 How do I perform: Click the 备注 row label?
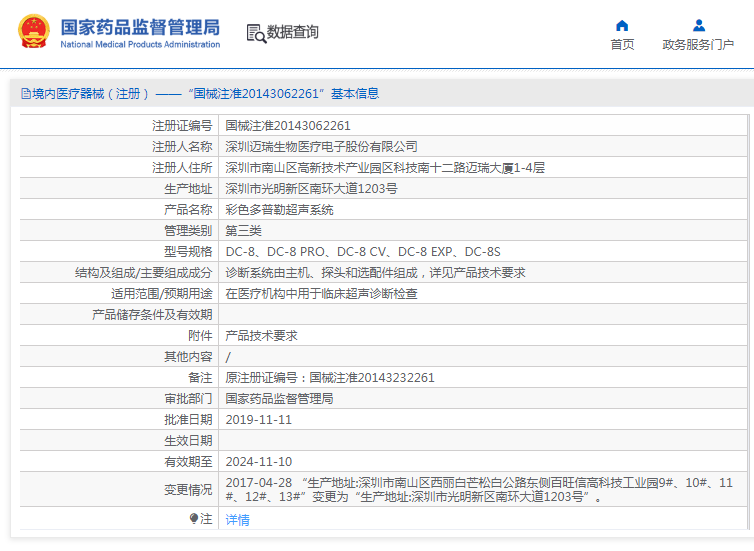(200, 378)
